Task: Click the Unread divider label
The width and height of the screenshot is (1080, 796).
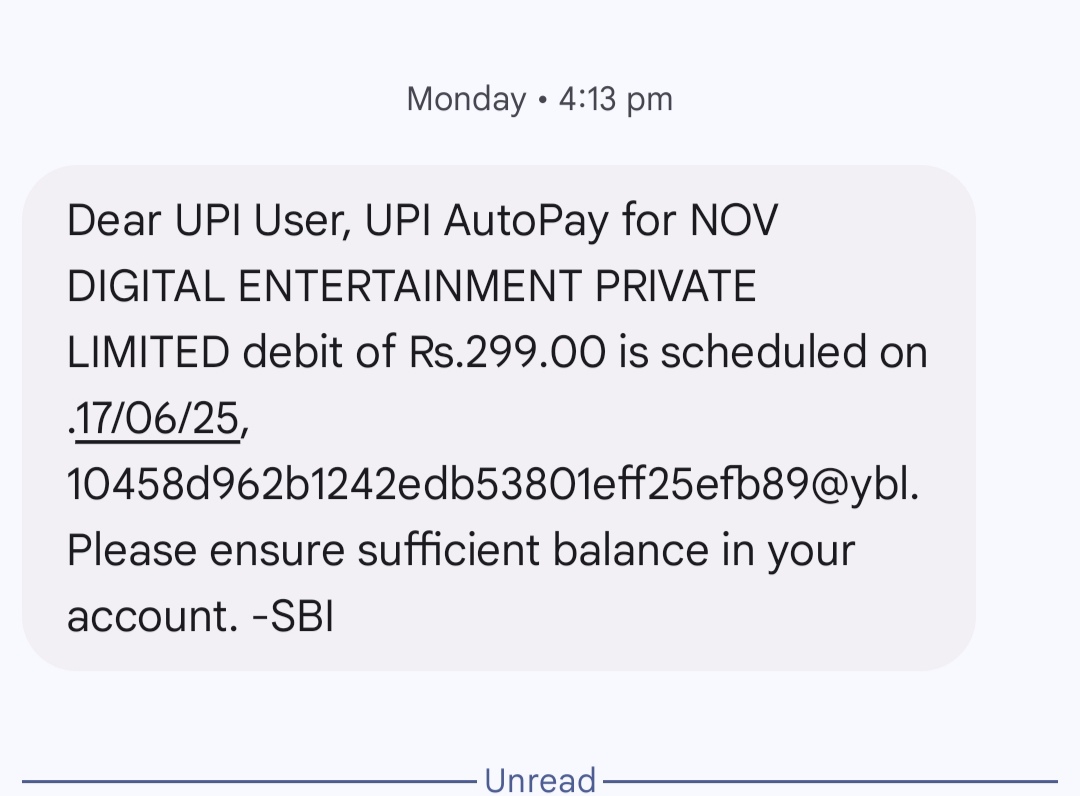Action: click(540, 780)
